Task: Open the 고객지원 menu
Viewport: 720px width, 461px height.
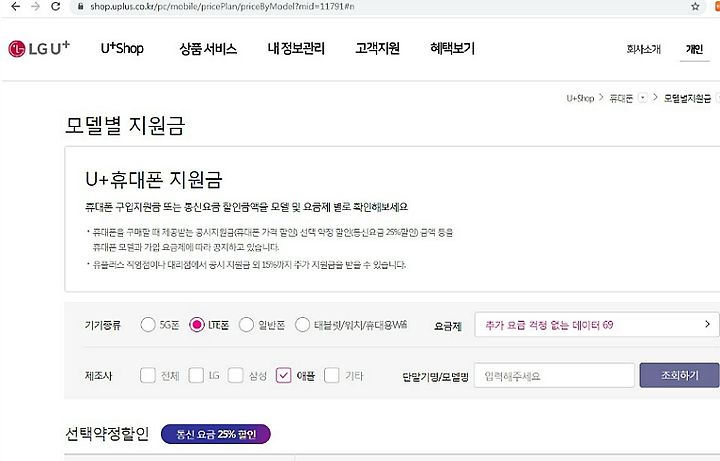Action: [377, 49]
